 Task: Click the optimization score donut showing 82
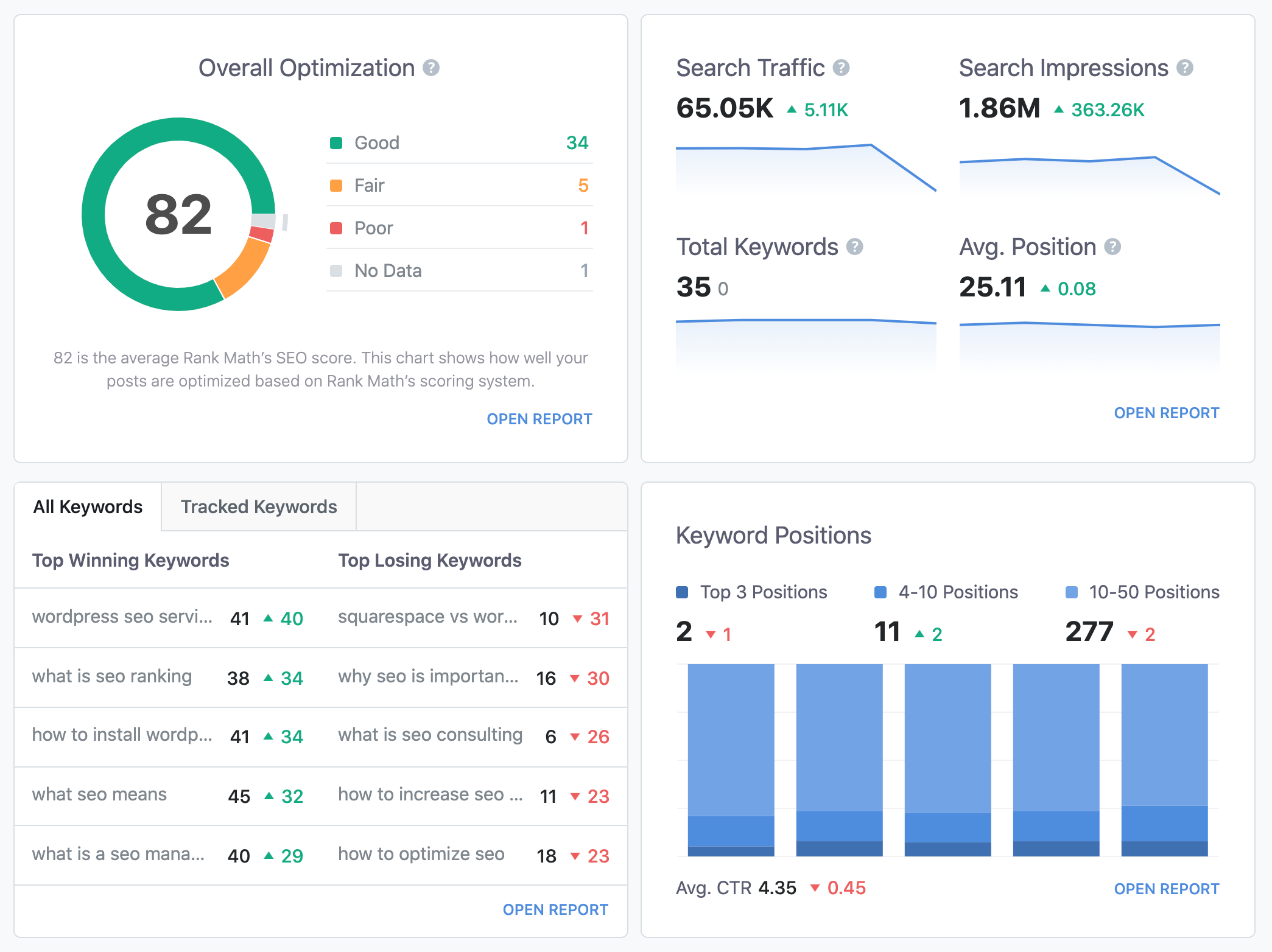click(x=178, y=214)
